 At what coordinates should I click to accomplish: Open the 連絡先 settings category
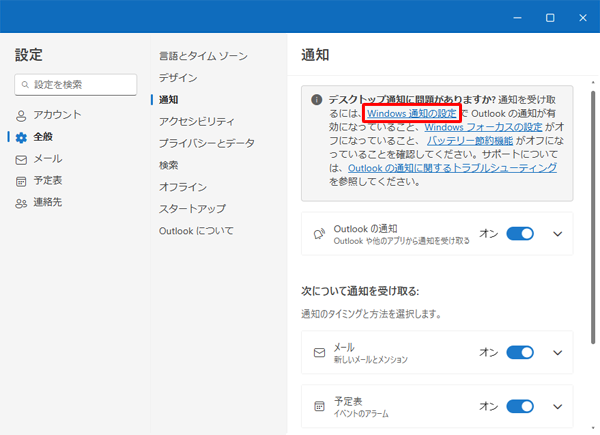[x=48, y=202]
